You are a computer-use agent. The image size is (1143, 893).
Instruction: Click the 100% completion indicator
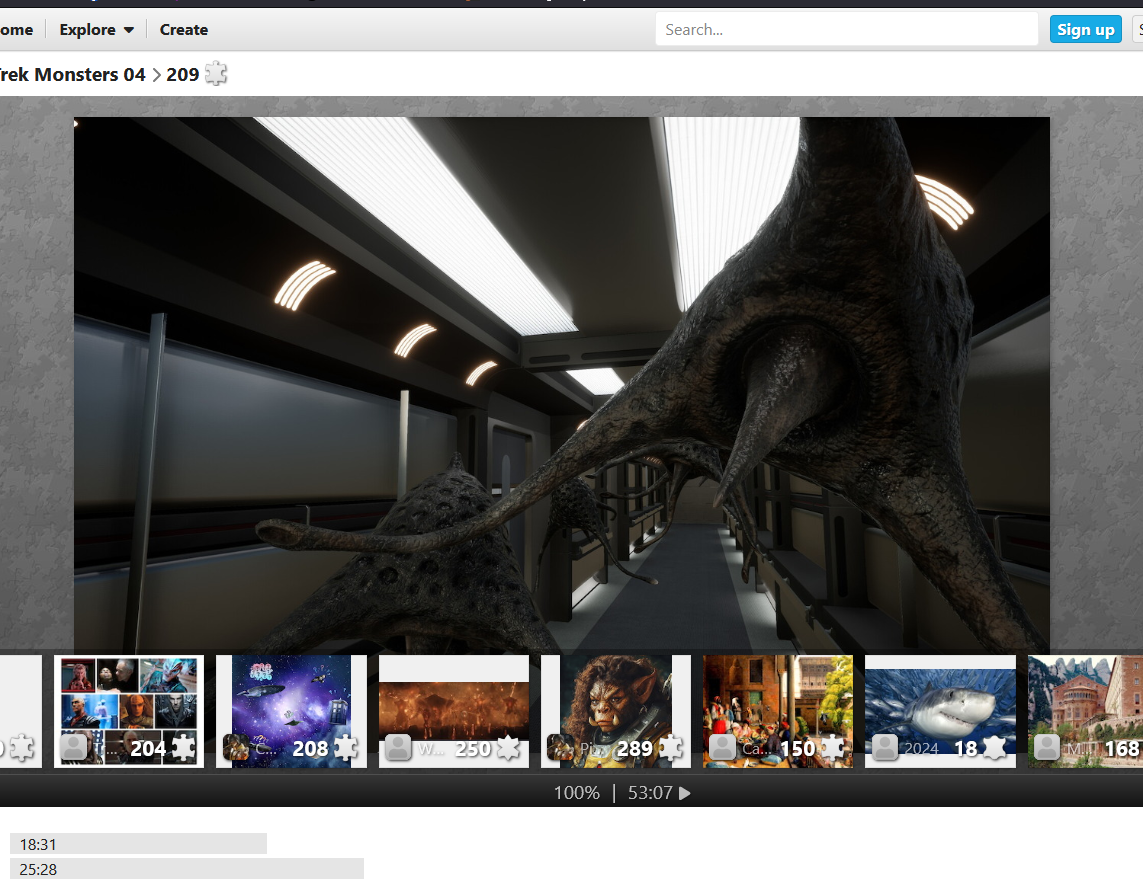click(577, 792)
